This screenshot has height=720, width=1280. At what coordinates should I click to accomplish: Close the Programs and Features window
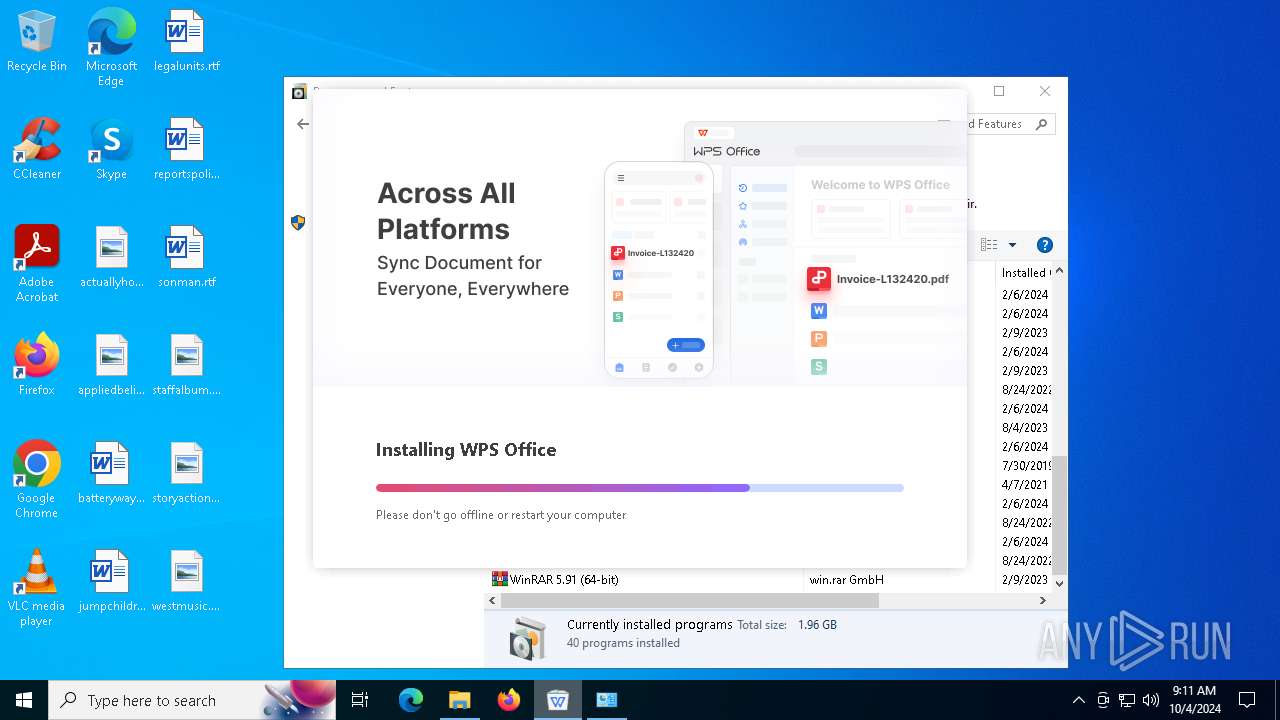pyautogui.click(x=1045, y=91)
